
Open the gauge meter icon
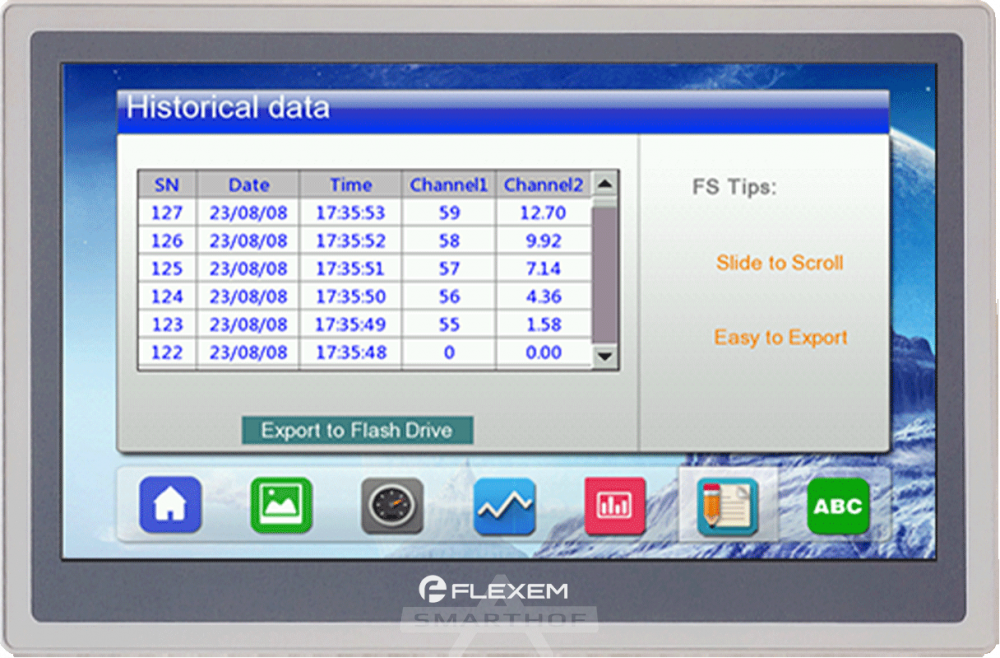pos(392,506)
